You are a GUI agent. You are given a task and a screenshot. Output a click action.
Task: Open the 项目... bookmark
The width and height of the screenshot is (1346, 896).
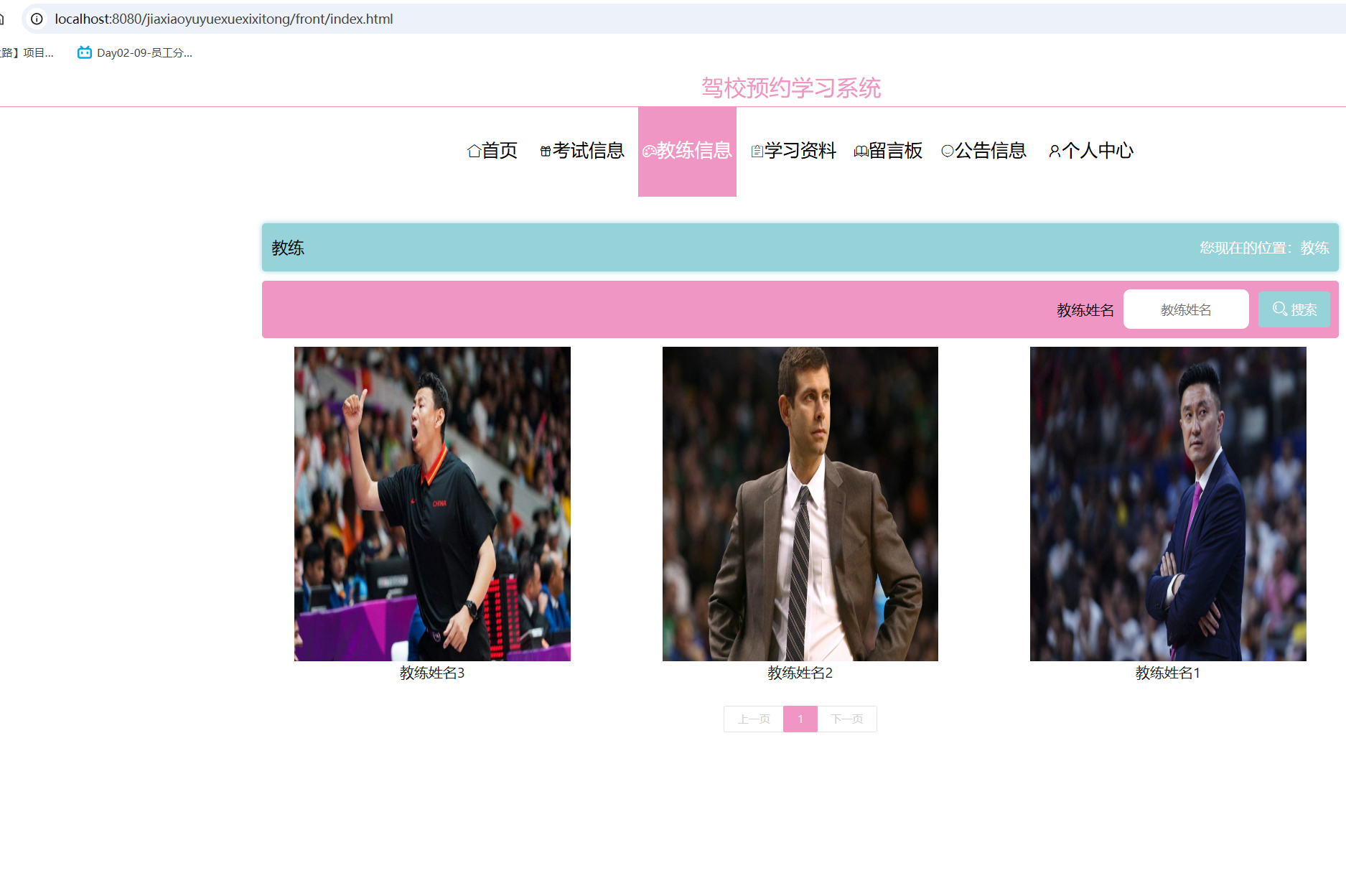click(x=27, y=52)
